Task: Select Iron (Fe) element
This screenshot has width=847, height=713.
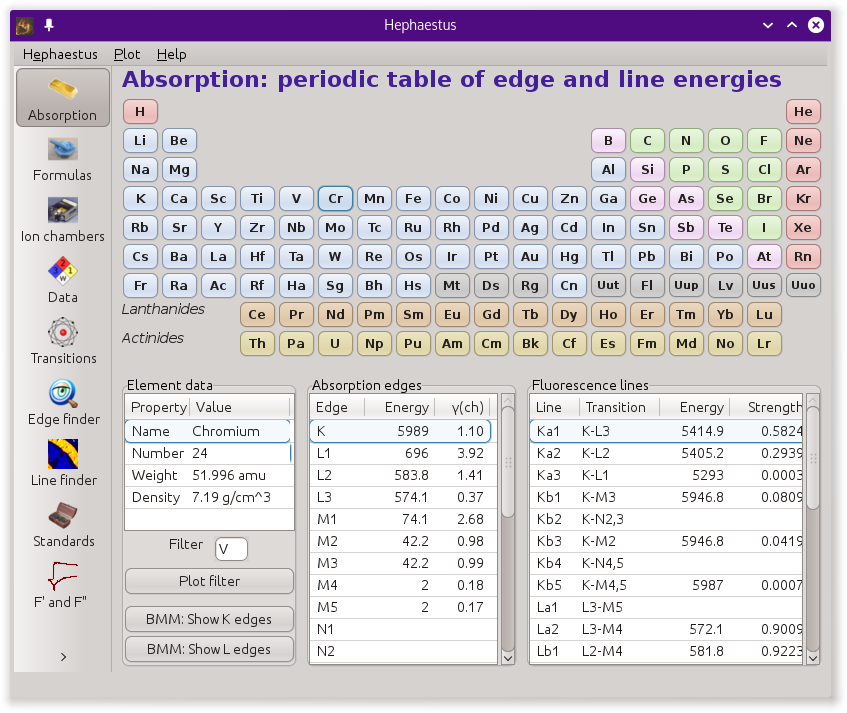Action: pyautogui.click(x=413, y=199)
